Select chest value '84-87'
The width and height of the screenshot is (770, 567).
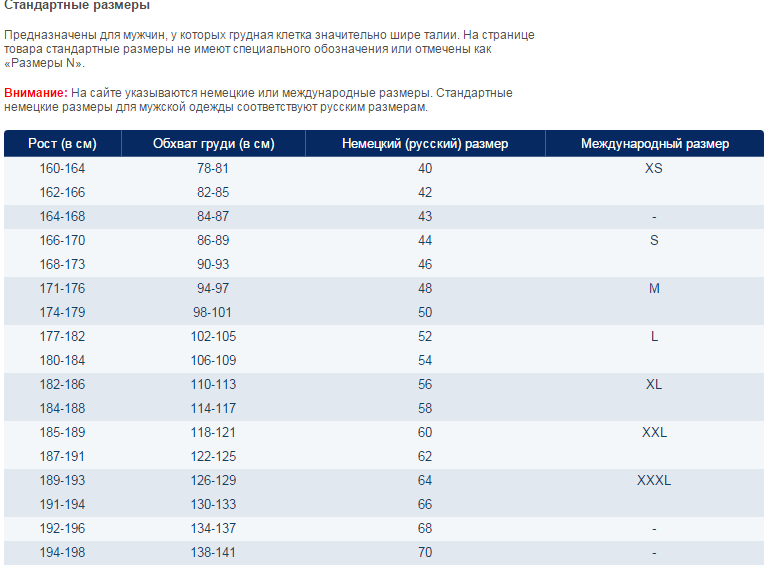(213, 216)
